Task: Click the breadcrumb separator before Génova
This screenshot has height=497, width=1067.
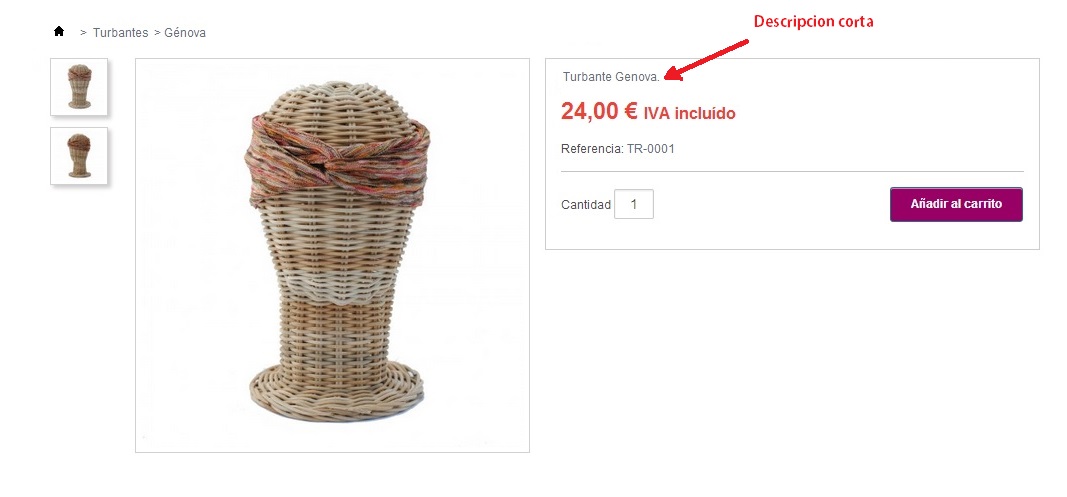Action: pyautogui.click(x=157, y=33)
